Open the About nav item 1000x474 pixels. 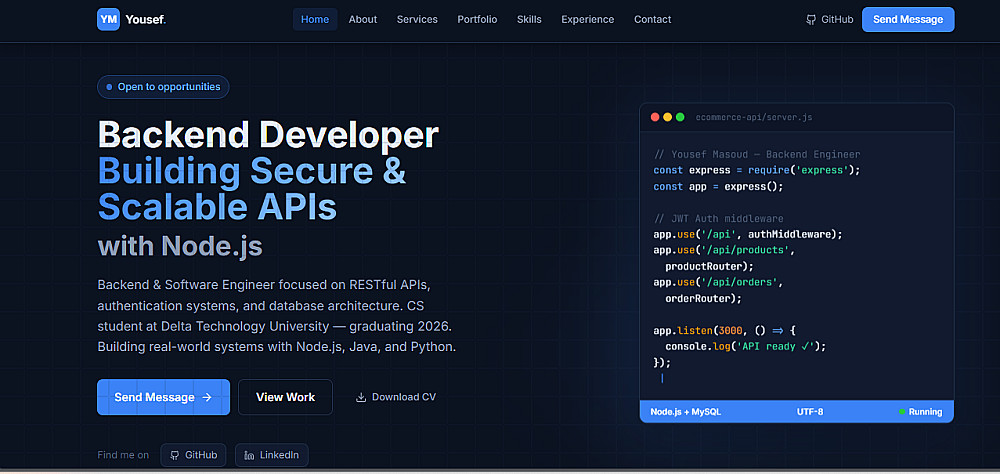(363, 19)
